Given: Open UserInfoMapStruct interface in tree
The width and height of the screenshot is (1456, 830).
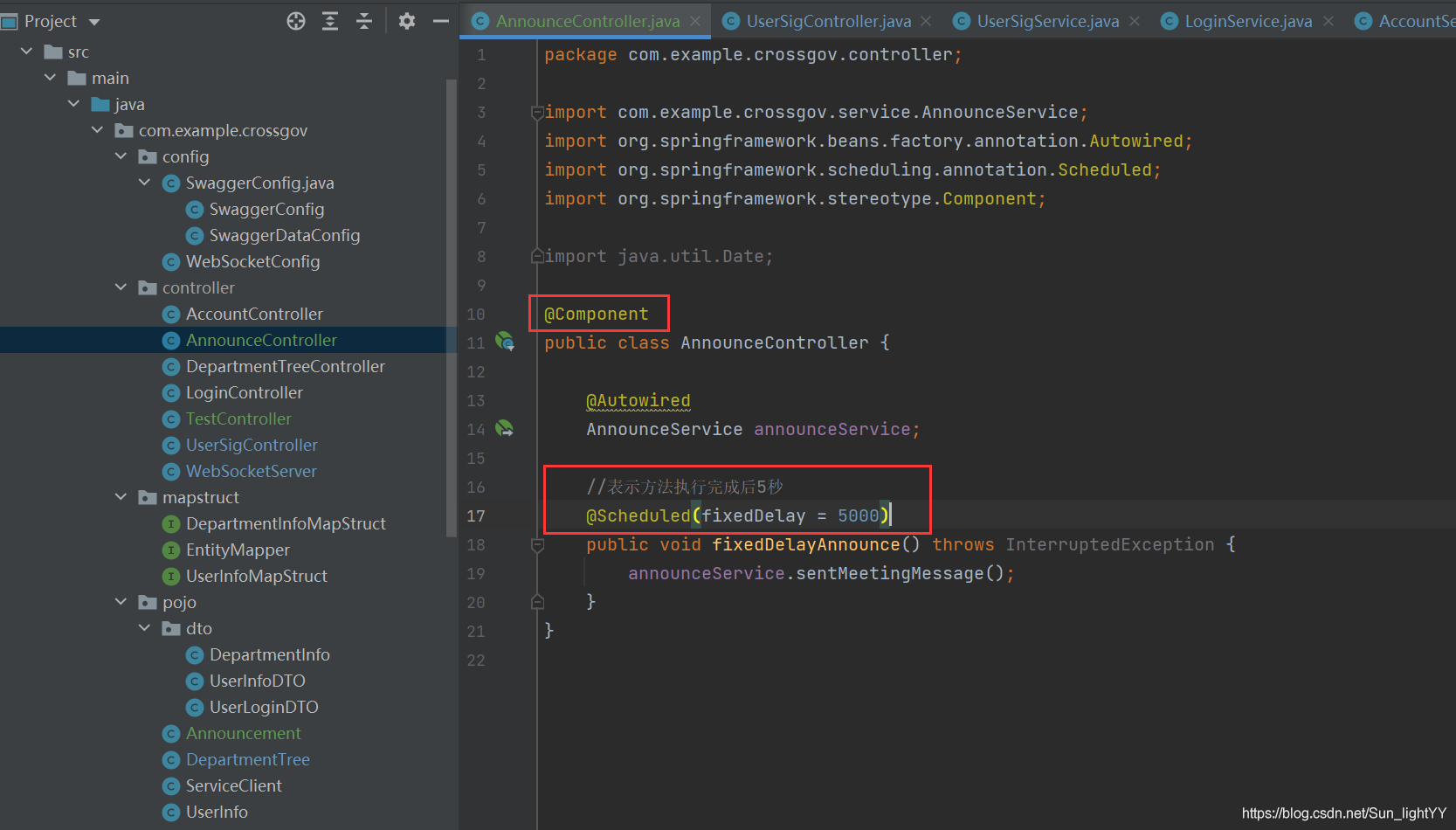Looking at the screenshot, I should click(x=256, y=576).
